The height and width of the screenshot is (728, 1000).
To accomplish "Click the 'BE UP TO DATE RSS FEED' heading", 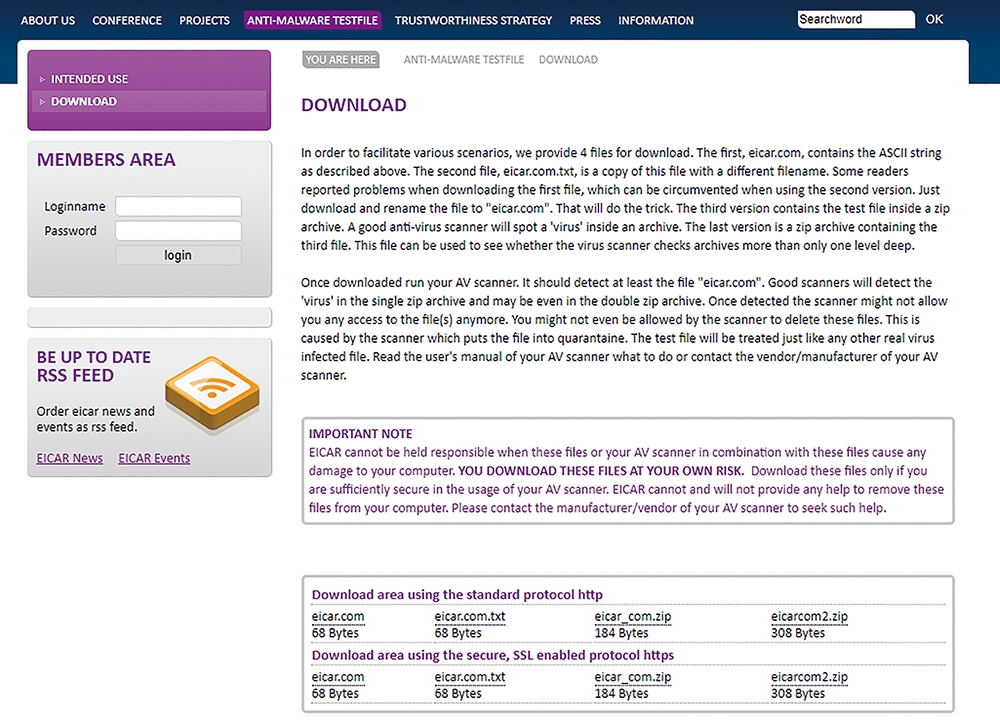I will coord(94,367).
